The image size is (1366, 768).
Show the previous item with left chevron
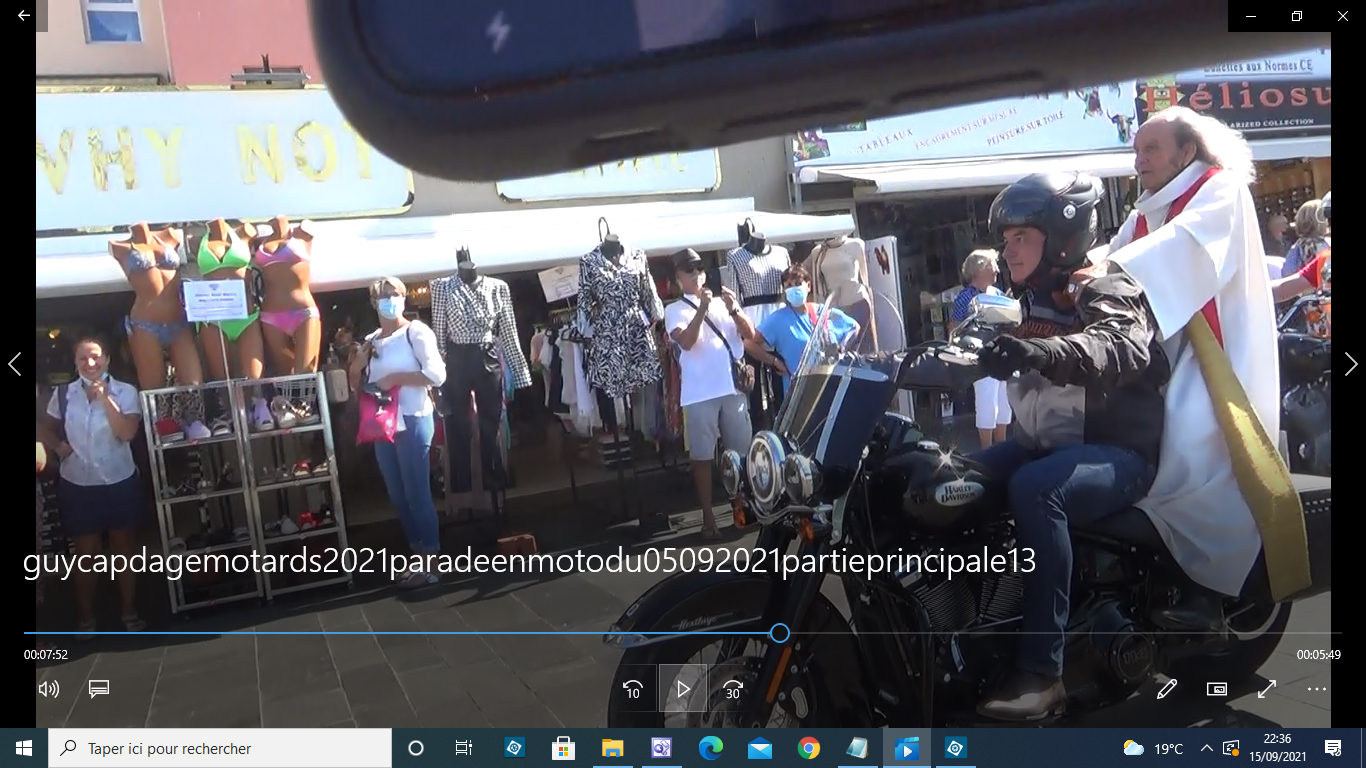pos(14,364)
